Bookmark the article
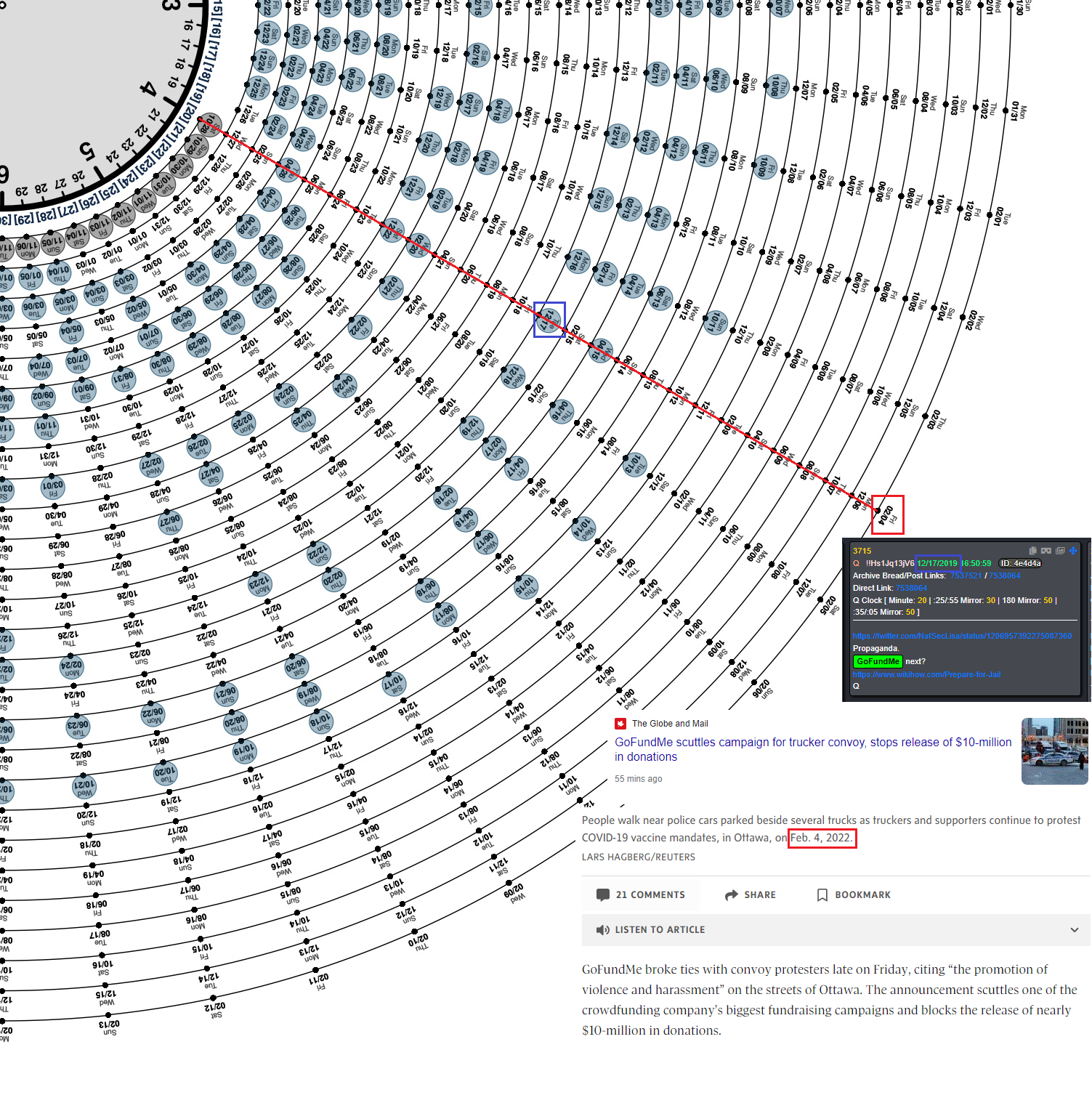 (854, 894)
